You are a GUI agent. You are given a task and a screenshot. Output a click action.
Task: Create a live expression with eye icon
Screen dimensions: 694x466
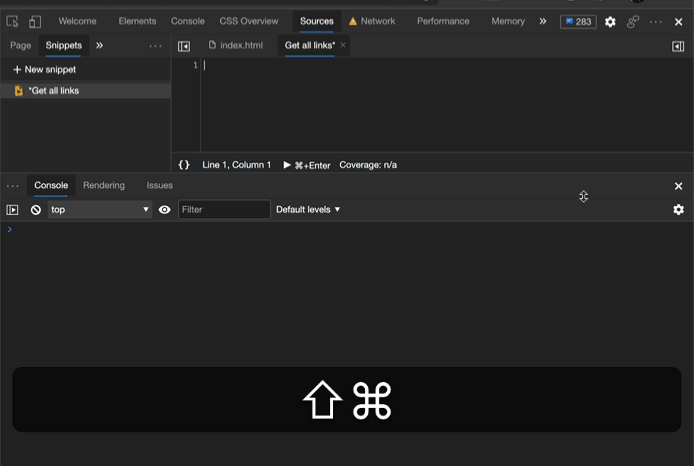coord(164,209)
